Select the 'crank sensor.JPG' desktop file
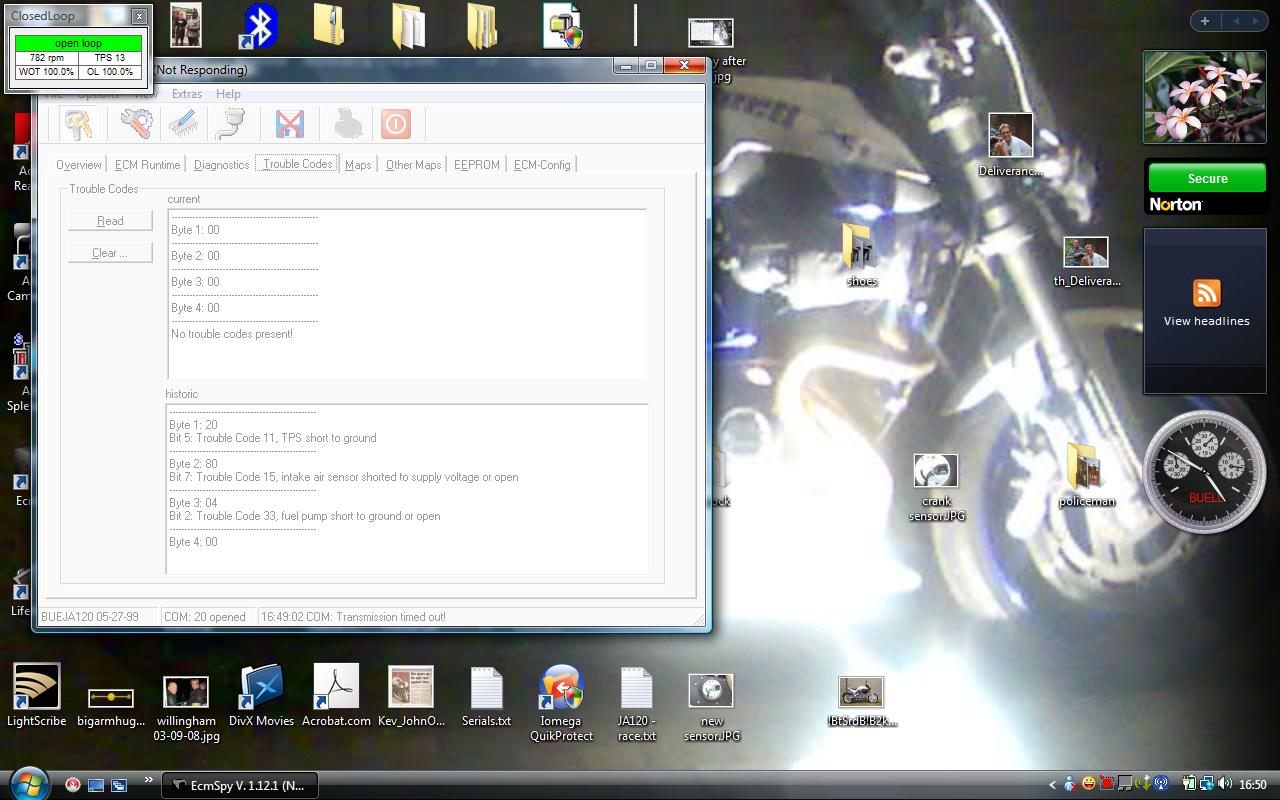Viewport: 1280px width, 800px height. [936, 488]
